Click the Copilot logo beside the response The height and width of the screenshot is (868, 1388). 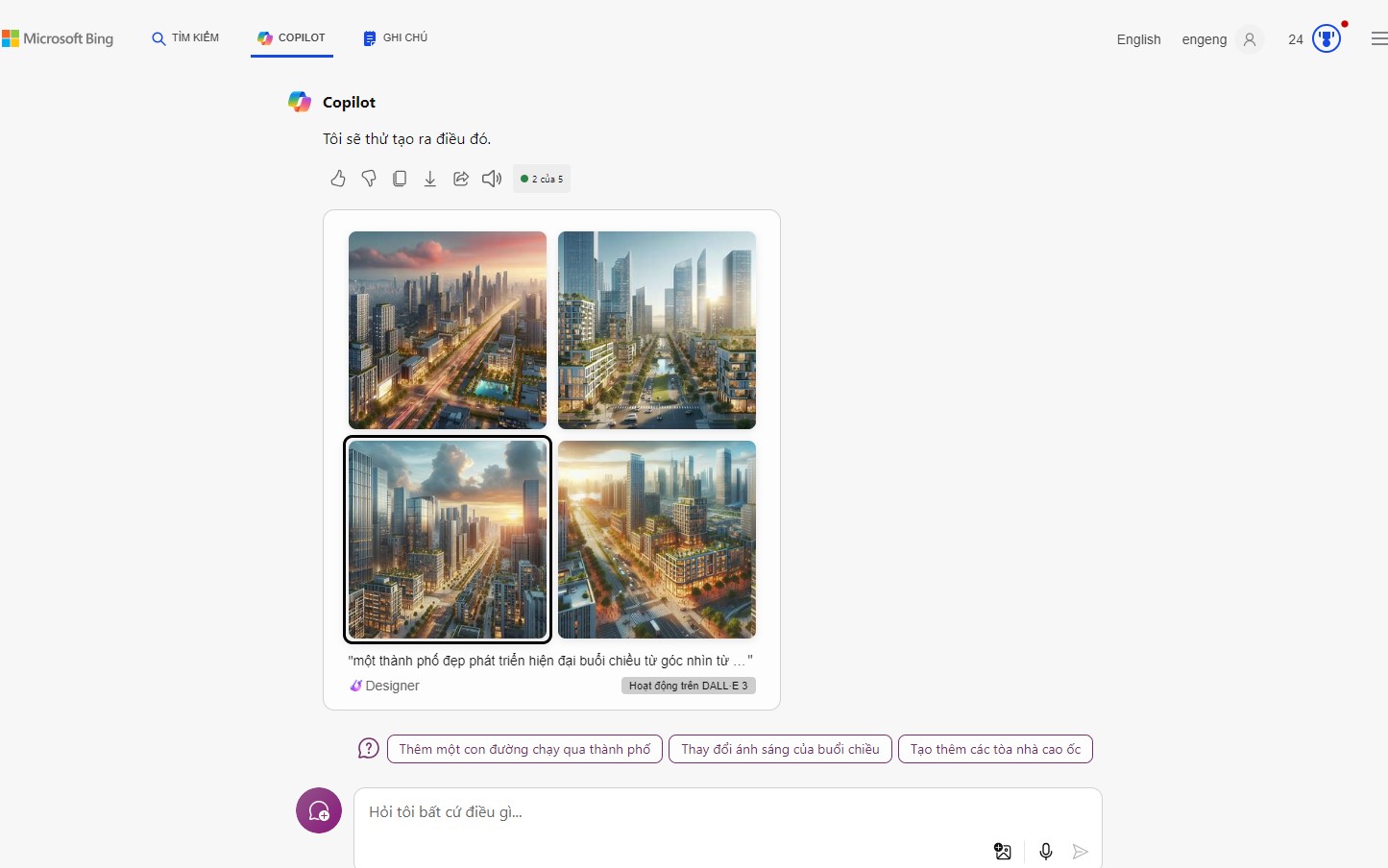point(300,102)
